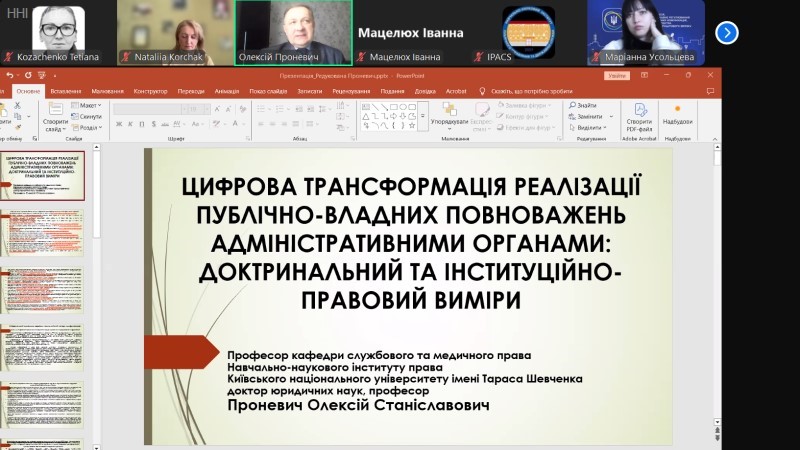Click Створити PDF-файл Acrobat icon

639,109
